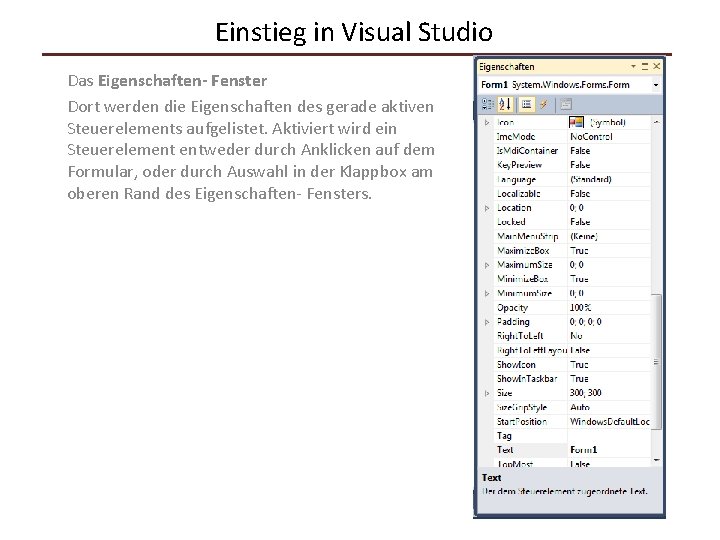720x540 pixels.
Task: Click the Eigenschaften- Fenster bold heading
Action: coord(182,81)
